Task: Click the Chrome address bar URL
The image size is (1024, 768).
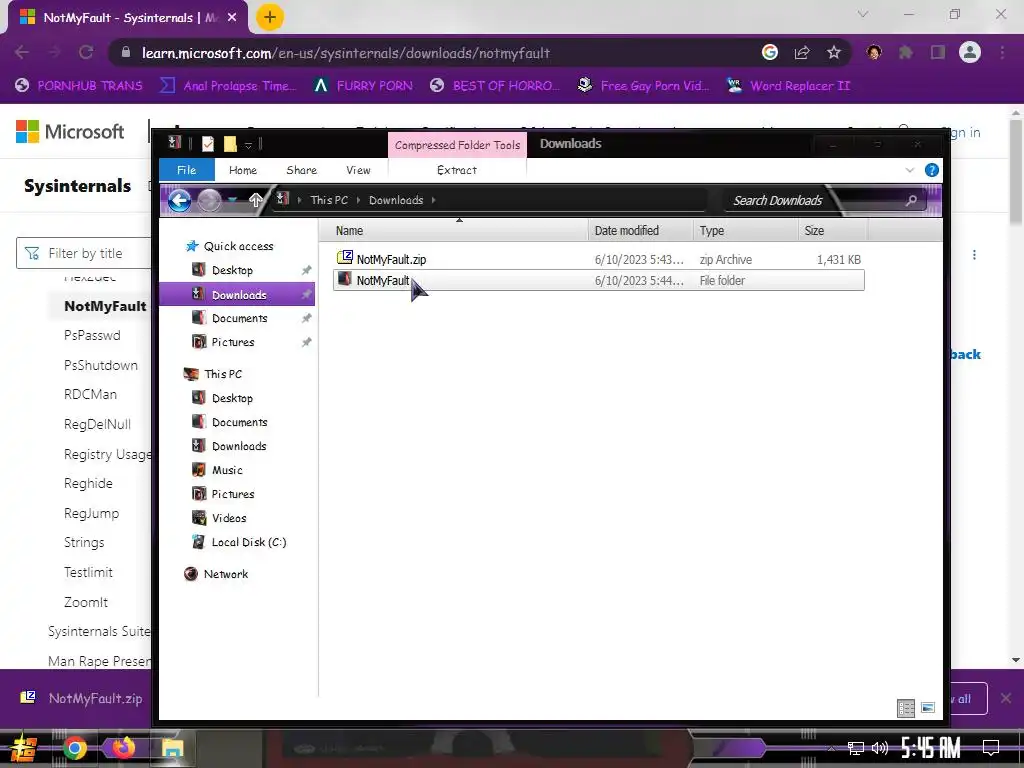Action: [346, 53]
